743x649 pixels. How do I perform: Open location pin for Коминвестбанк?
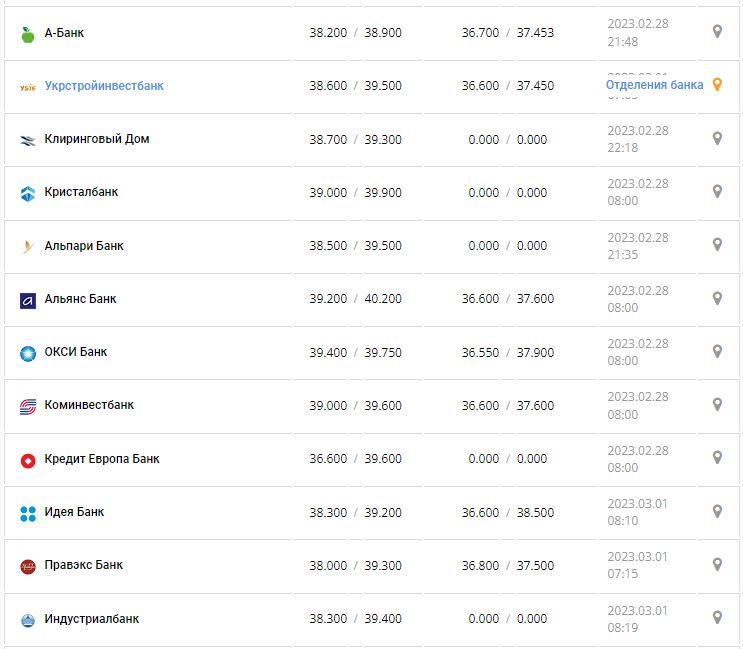click(717, 405)
